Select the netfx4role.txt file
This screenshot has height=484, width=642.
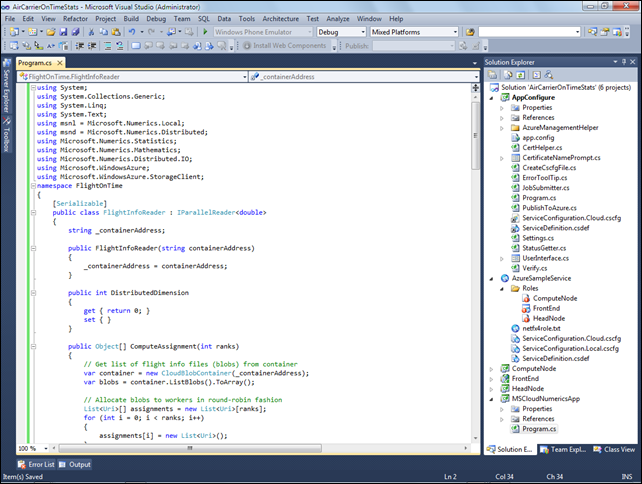pyautogui.click(x=541, y=328)
